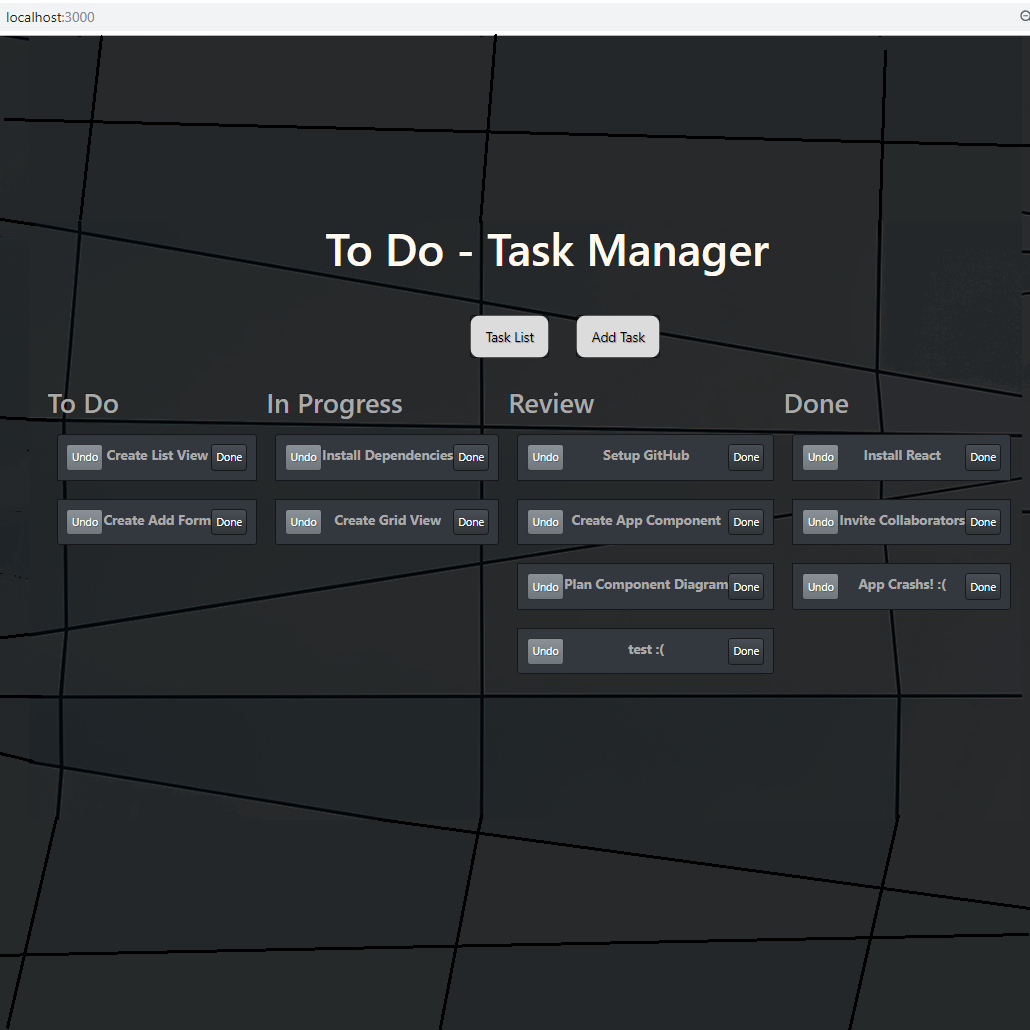Mark App Crashs! :( as Done
The width and height of the screenshot is (1030, 1030).
(982, 586)
